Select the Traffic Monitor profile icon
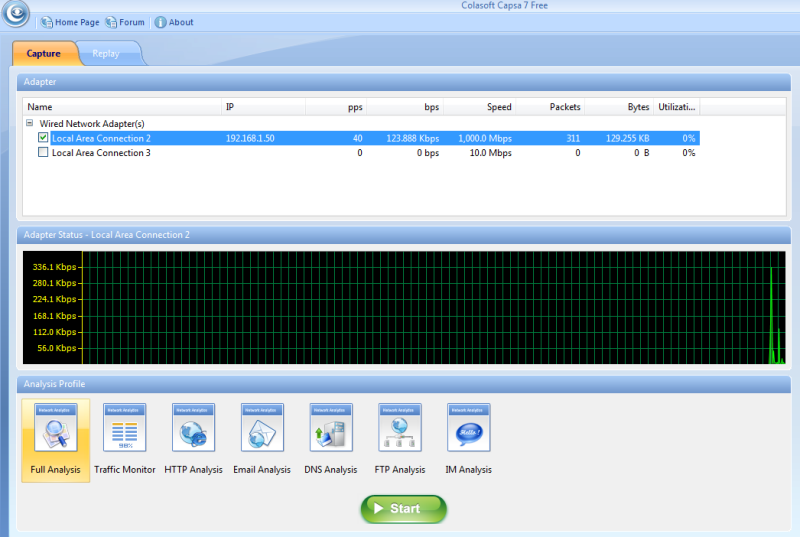 tap(124, 427)
